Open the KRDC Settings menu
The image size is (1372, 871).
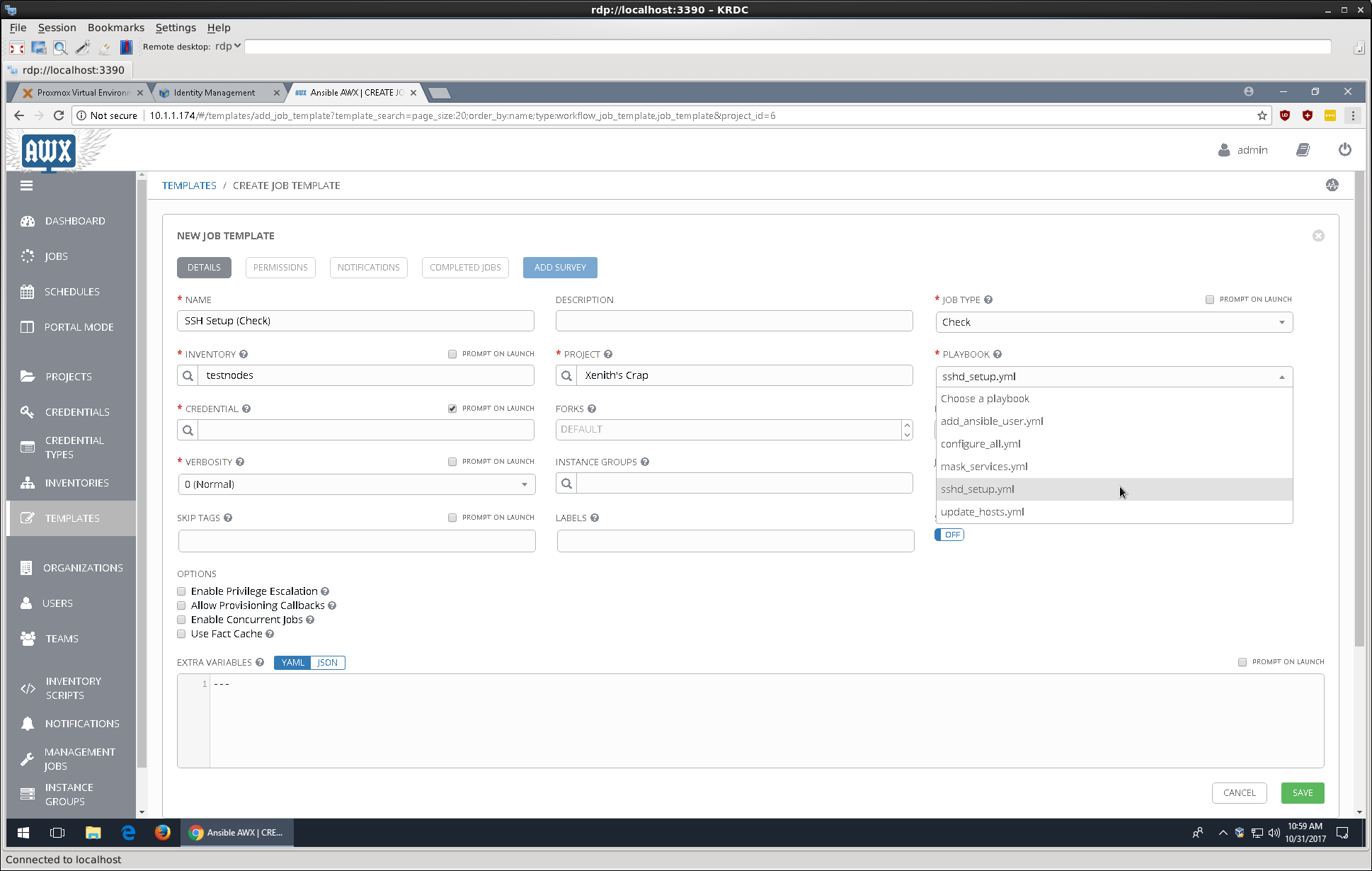(x=176, y=28)
